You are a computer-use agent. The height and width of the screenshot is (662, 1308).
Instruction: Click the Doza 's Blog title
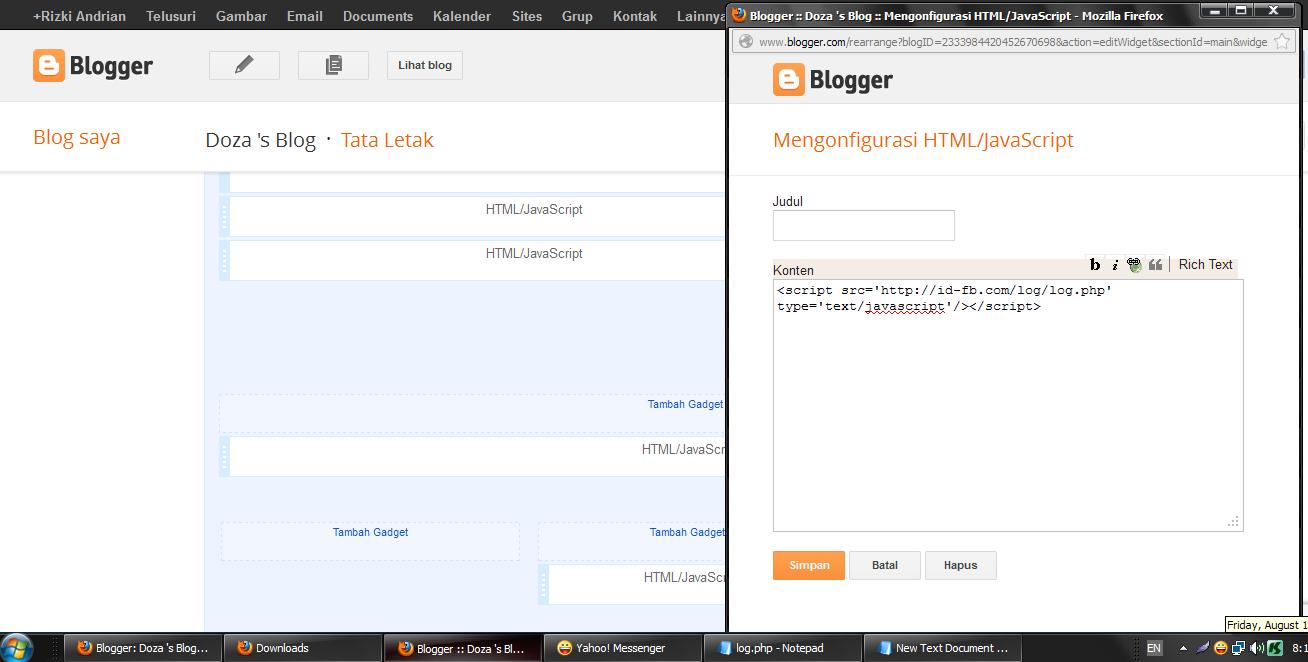pyautogui.click(x=260, y=140)
